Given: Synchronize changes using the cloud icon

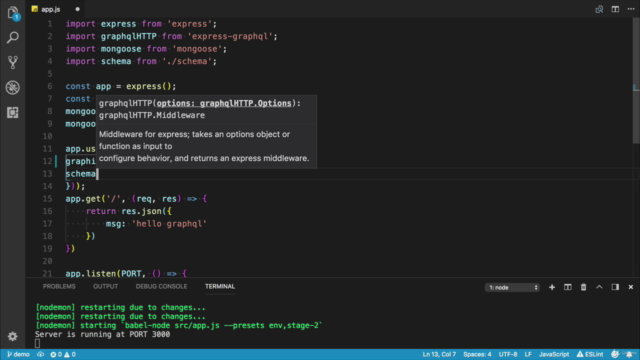Looking at the screenshot, I should pyautogui.click(x=40, y=354).
